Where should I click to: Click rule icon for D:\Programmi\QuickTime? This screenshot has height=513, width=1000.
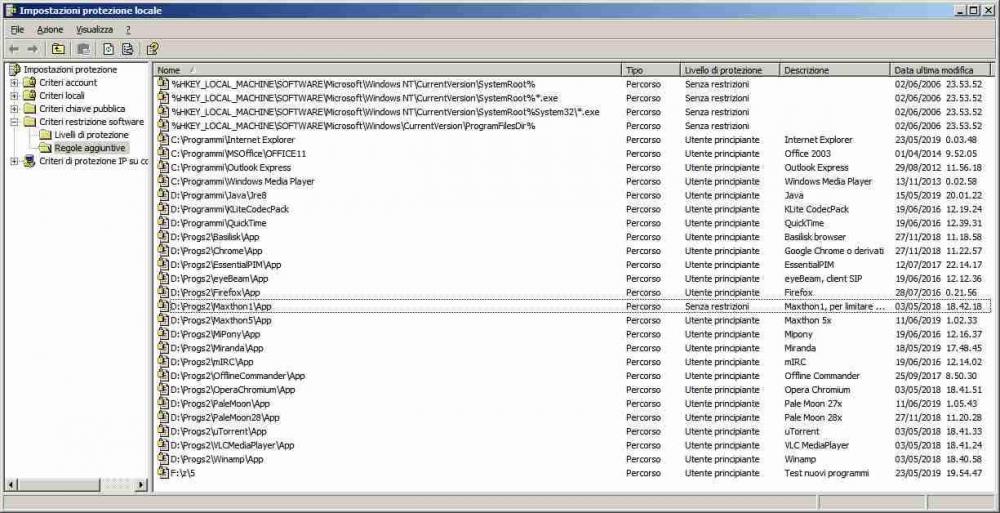point(163,223)
